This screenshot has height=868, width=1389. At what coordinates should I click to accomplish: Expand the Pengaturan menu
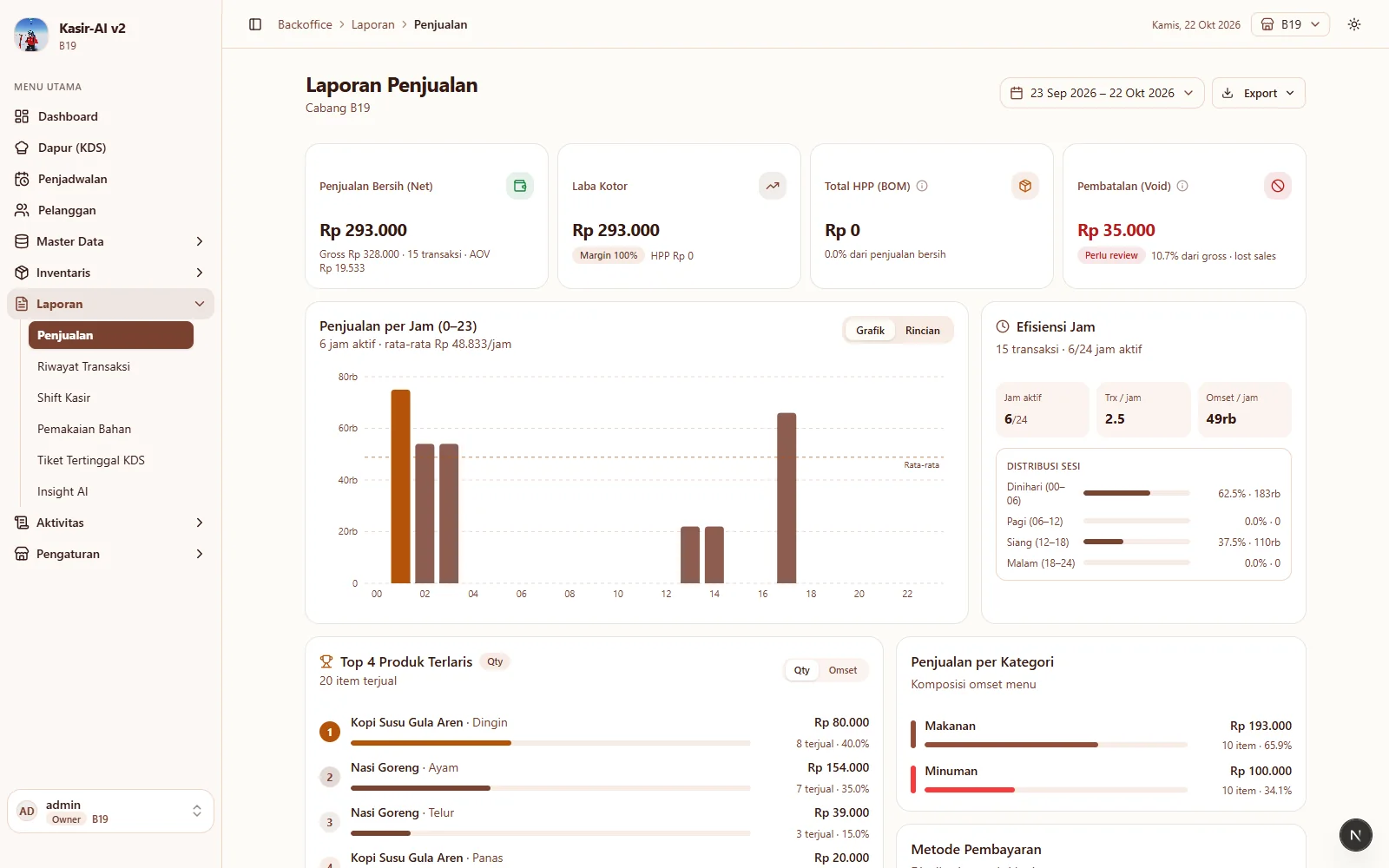pyautogui.click(x=110, y=554)
